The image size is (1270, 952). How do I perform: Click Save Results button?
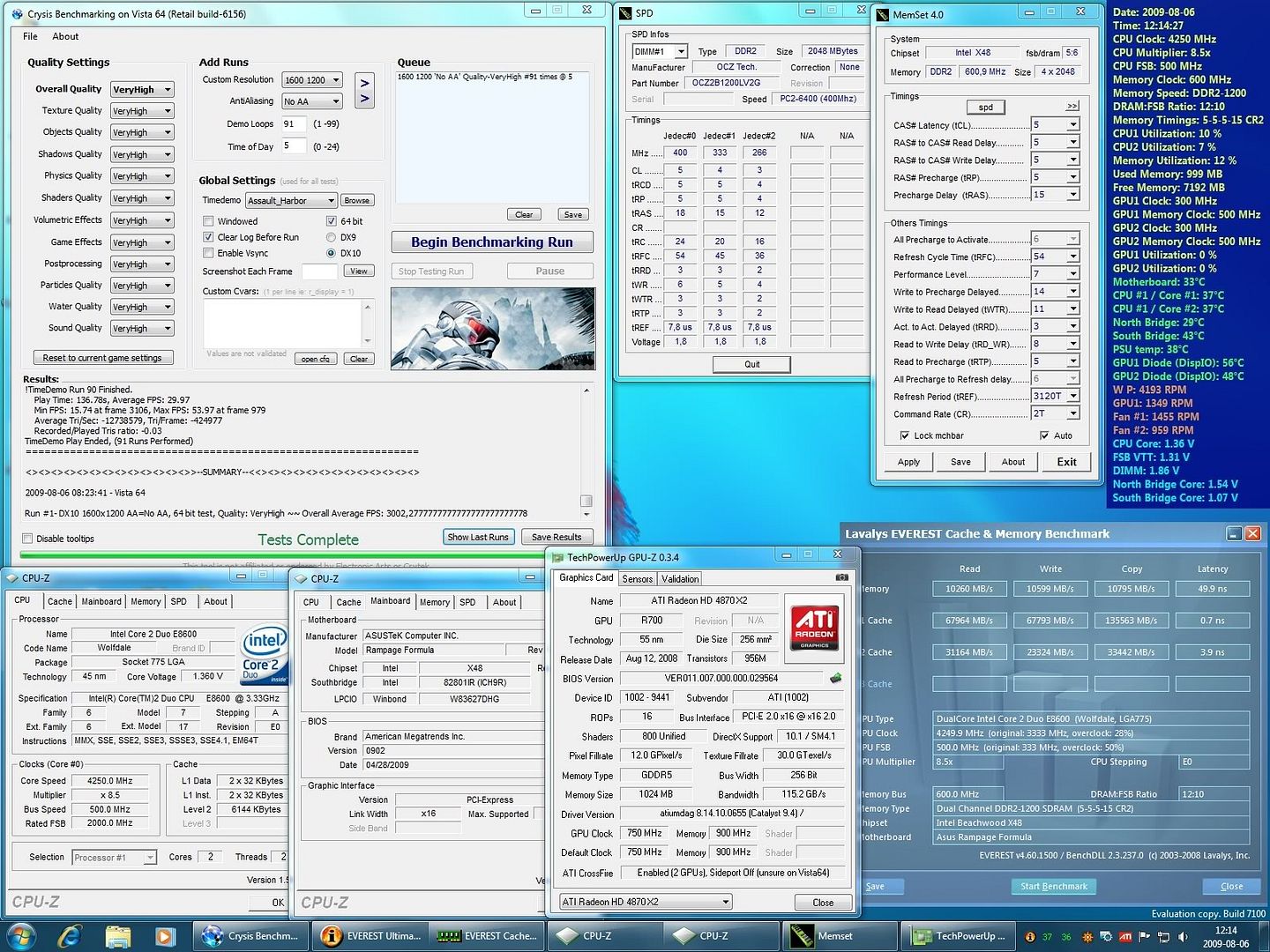557,537
